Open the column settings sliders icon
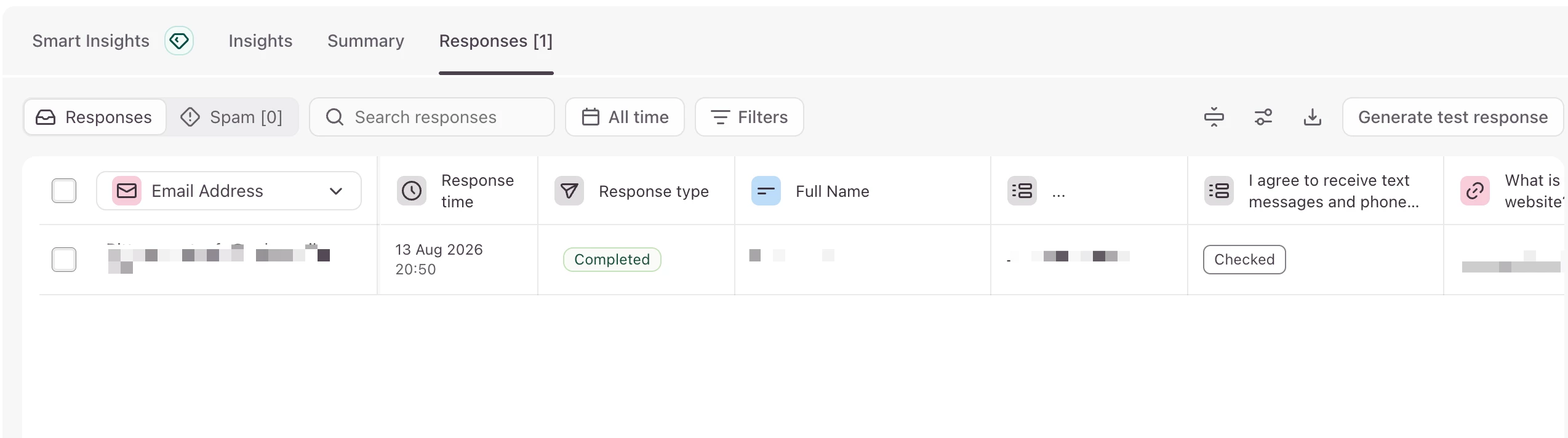 tap(1263, 117)
